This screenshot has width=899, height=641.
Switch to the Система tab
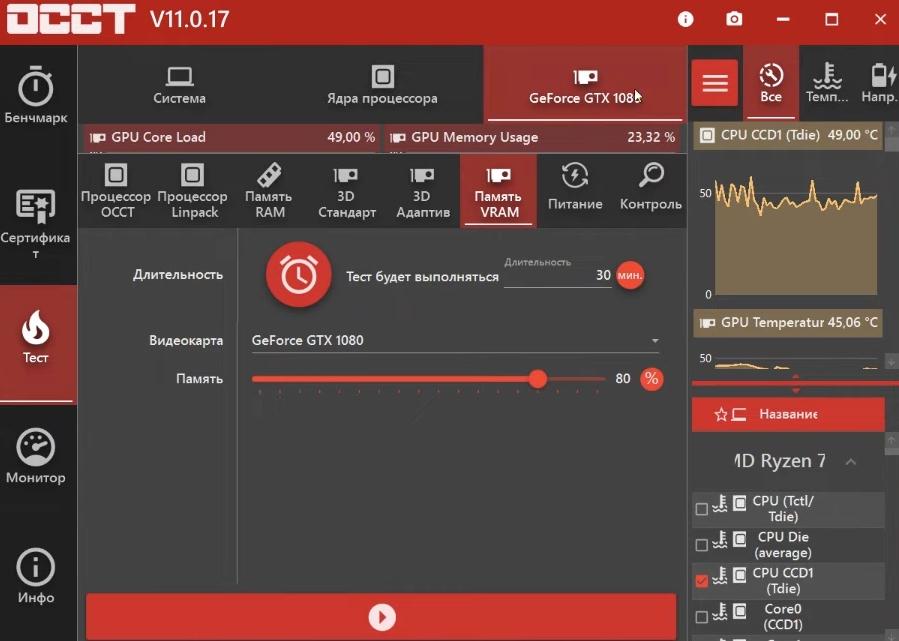(x=180, y=84)
